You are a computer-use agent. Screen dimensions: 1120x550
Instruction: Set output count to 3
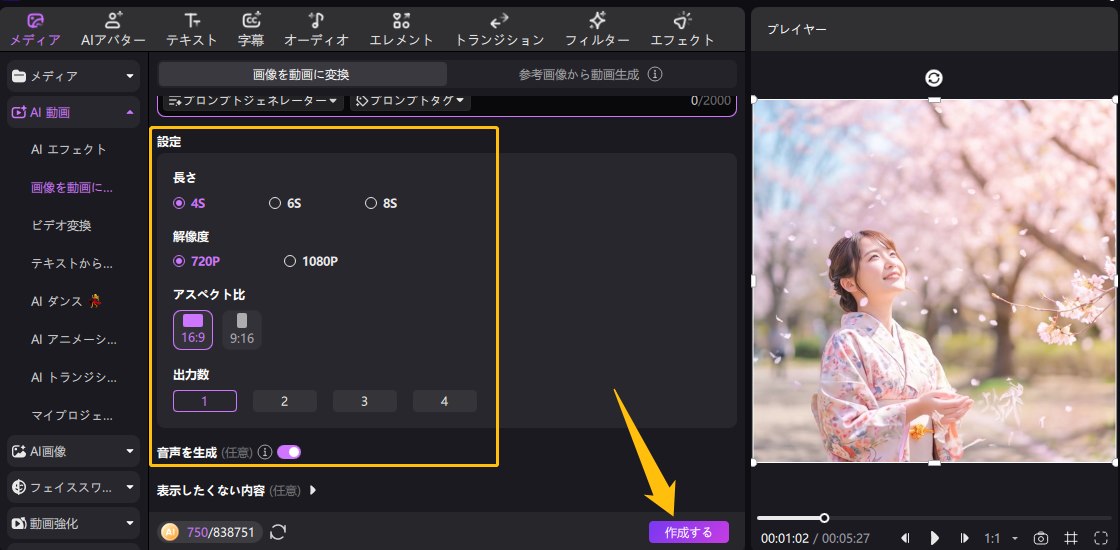[364, 401]
